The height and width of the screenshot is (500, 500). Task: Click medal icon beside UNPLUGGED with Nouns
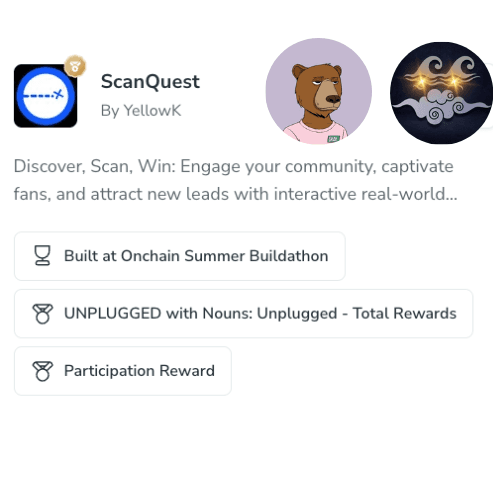tap(43, 314)
